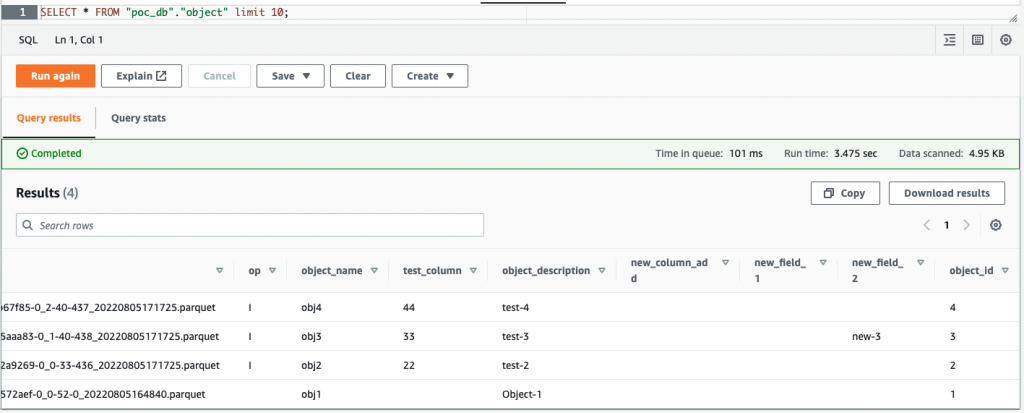Select the test-3 description cell
This screenshot has height=413, width=1024.
(x=515, y=337)
